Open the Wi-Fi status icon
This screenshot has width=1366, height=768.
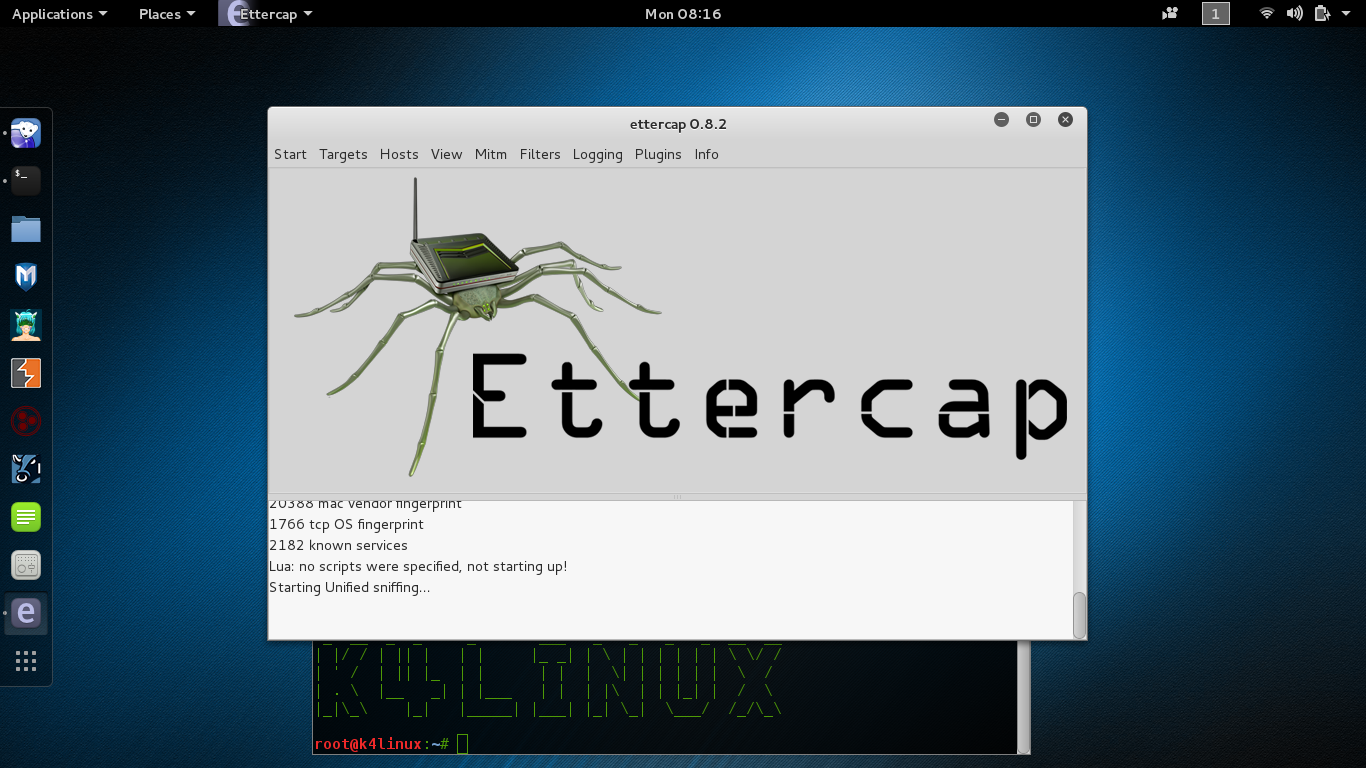point(1267,13)
